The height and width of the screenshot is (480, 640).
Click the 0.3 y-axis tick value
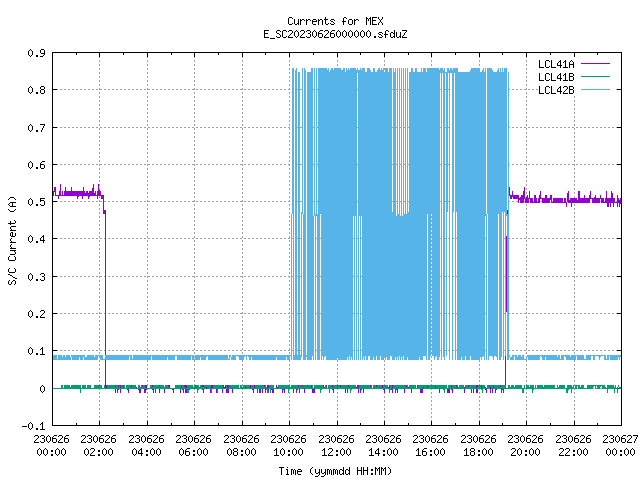36,277
